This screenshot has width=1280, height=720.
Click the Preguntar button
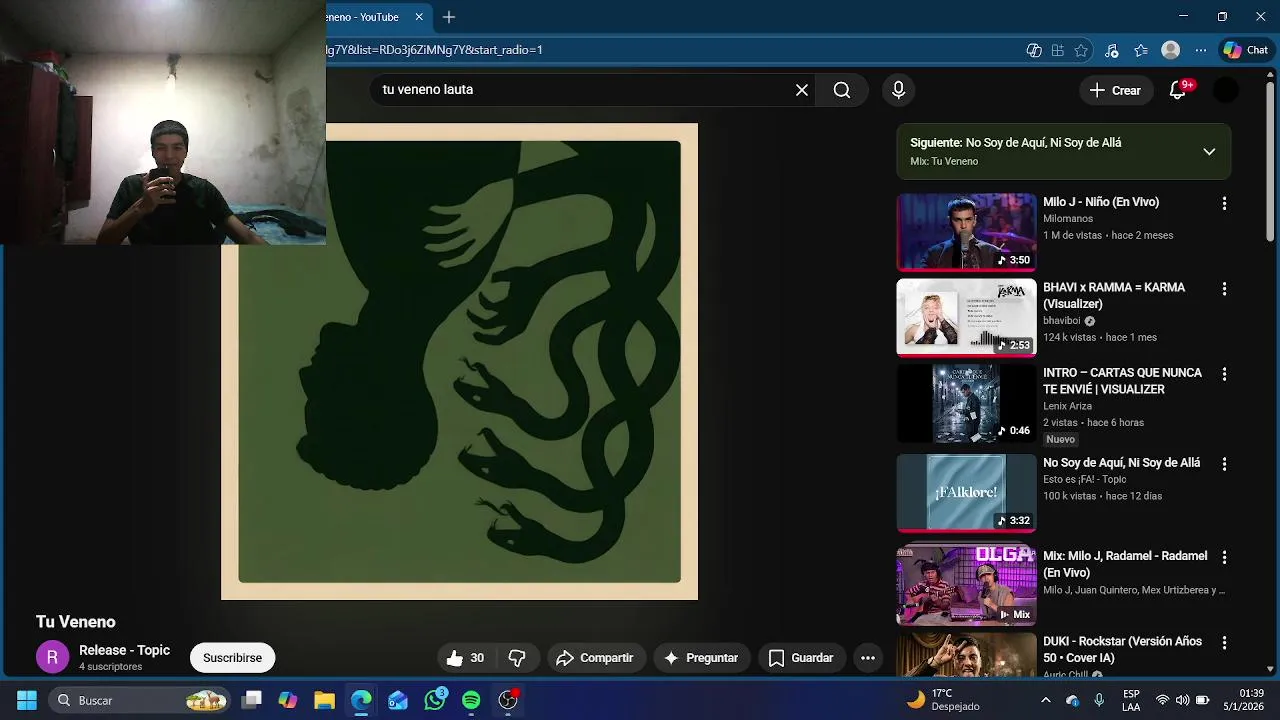[x=701, y=658]
